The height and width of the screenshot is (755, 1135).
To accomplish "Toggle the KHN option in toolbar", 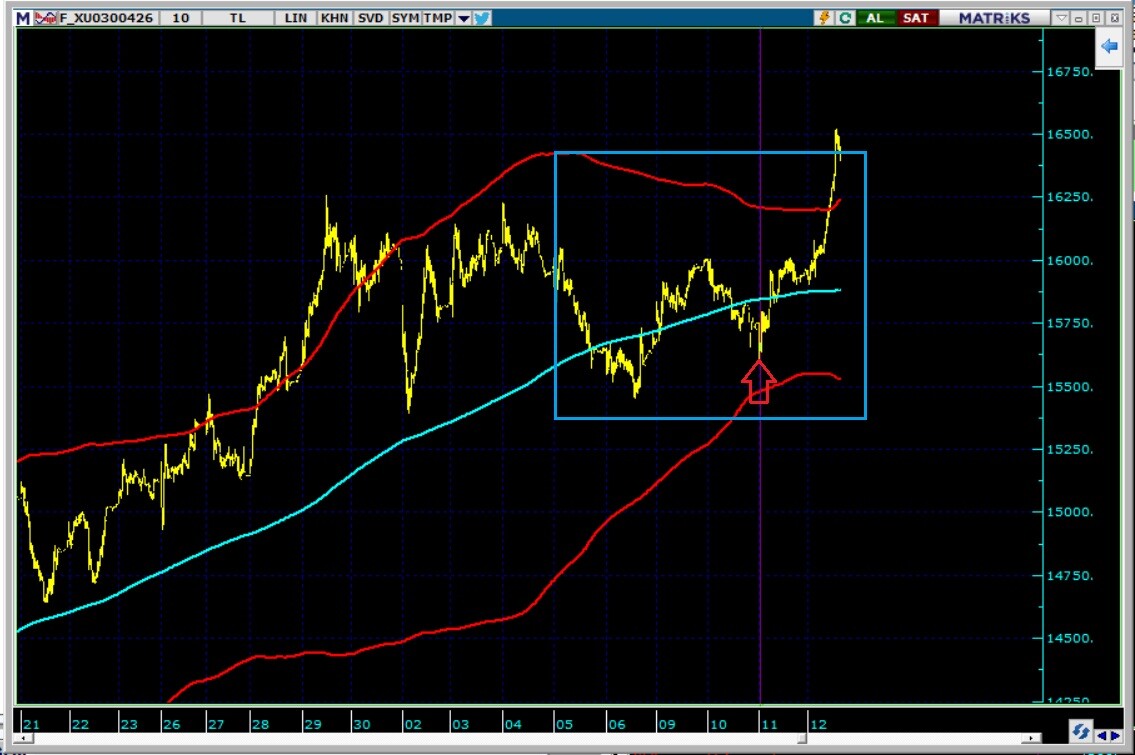I will [x=332, y=18].
